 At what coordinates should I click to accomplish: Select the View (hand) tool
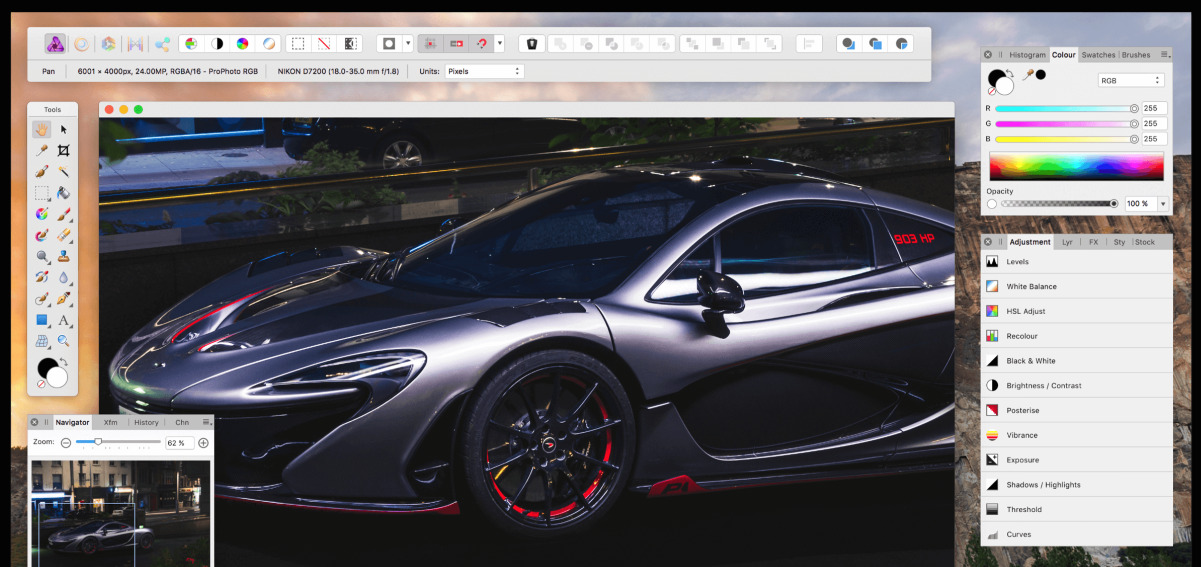[x=42, y=129]
